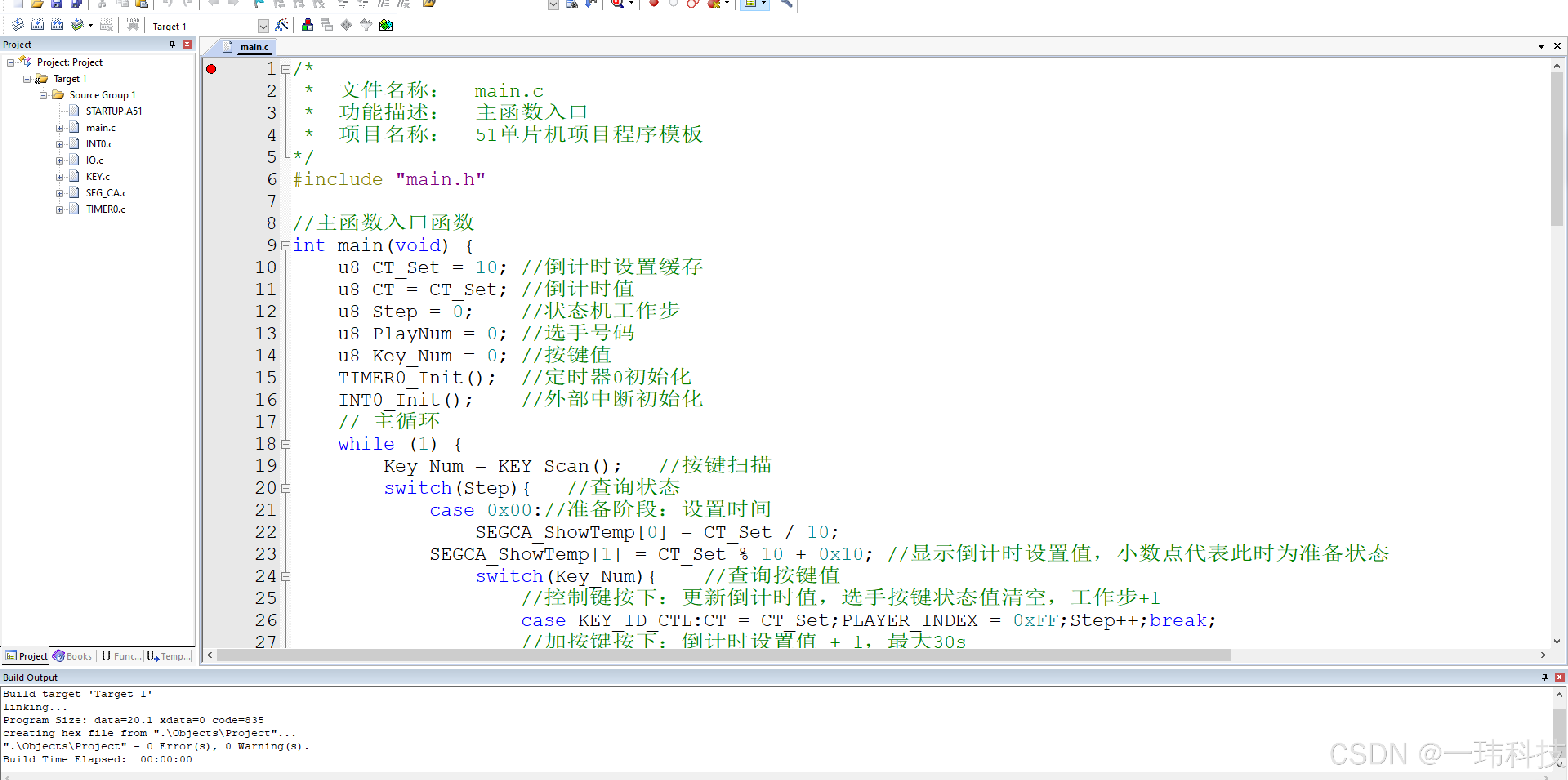Collapse the main function fold at line 9
The height and width of the screenshot is (780, 1568).
click(x=285, y=246)
